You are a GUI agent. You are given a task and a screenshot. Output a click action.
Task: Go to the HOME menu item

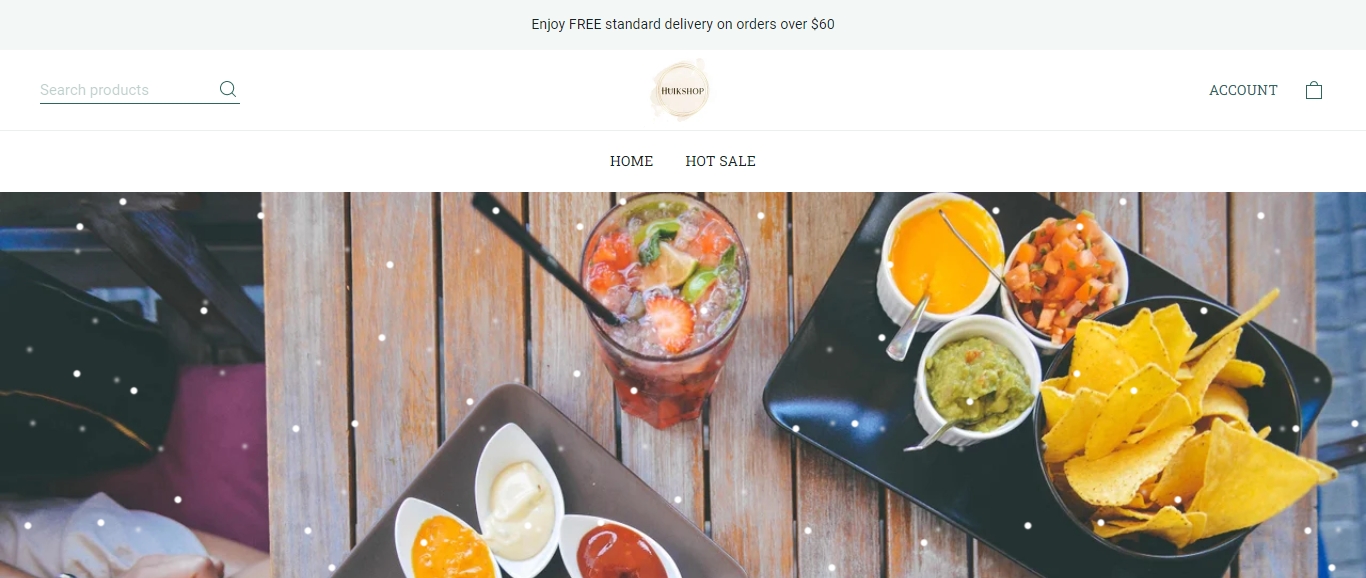tap(631, 161)
